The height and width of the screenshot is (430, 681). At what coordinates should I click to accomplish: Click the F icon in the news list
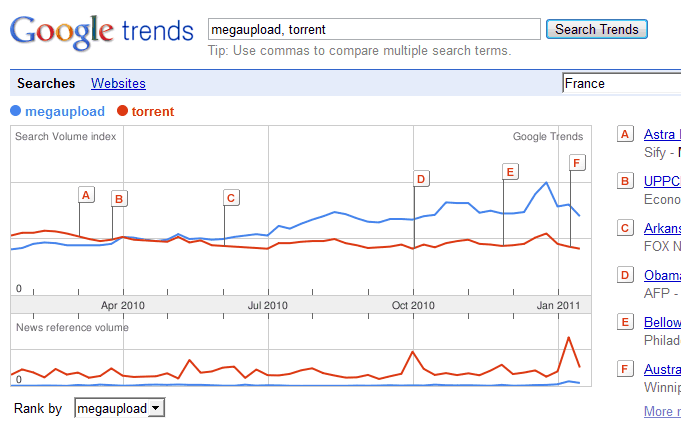[x=625, y=369]
